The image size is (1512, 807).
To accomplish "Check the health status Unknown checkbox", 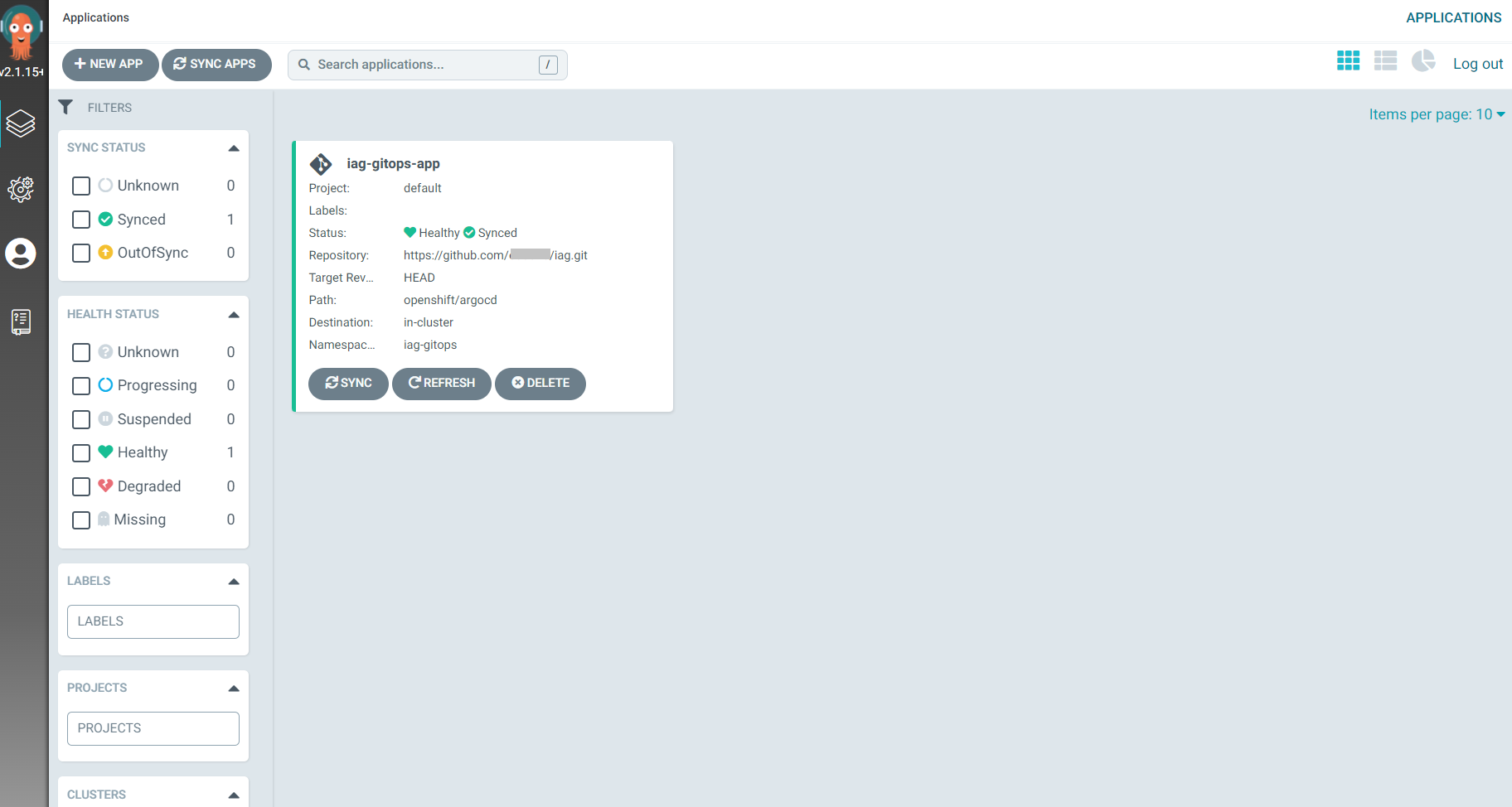I will [x=81, y=352].
